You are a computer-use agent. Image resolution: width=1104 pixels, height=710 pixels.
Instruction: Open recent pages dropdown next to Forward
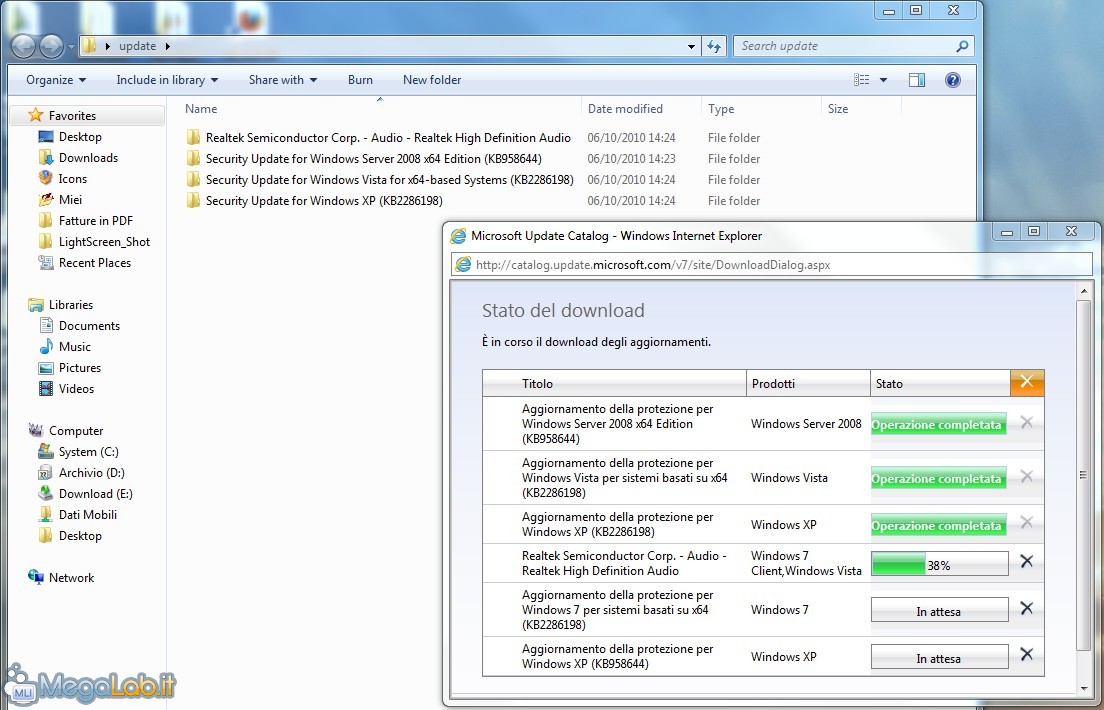[x=71, y=47]
